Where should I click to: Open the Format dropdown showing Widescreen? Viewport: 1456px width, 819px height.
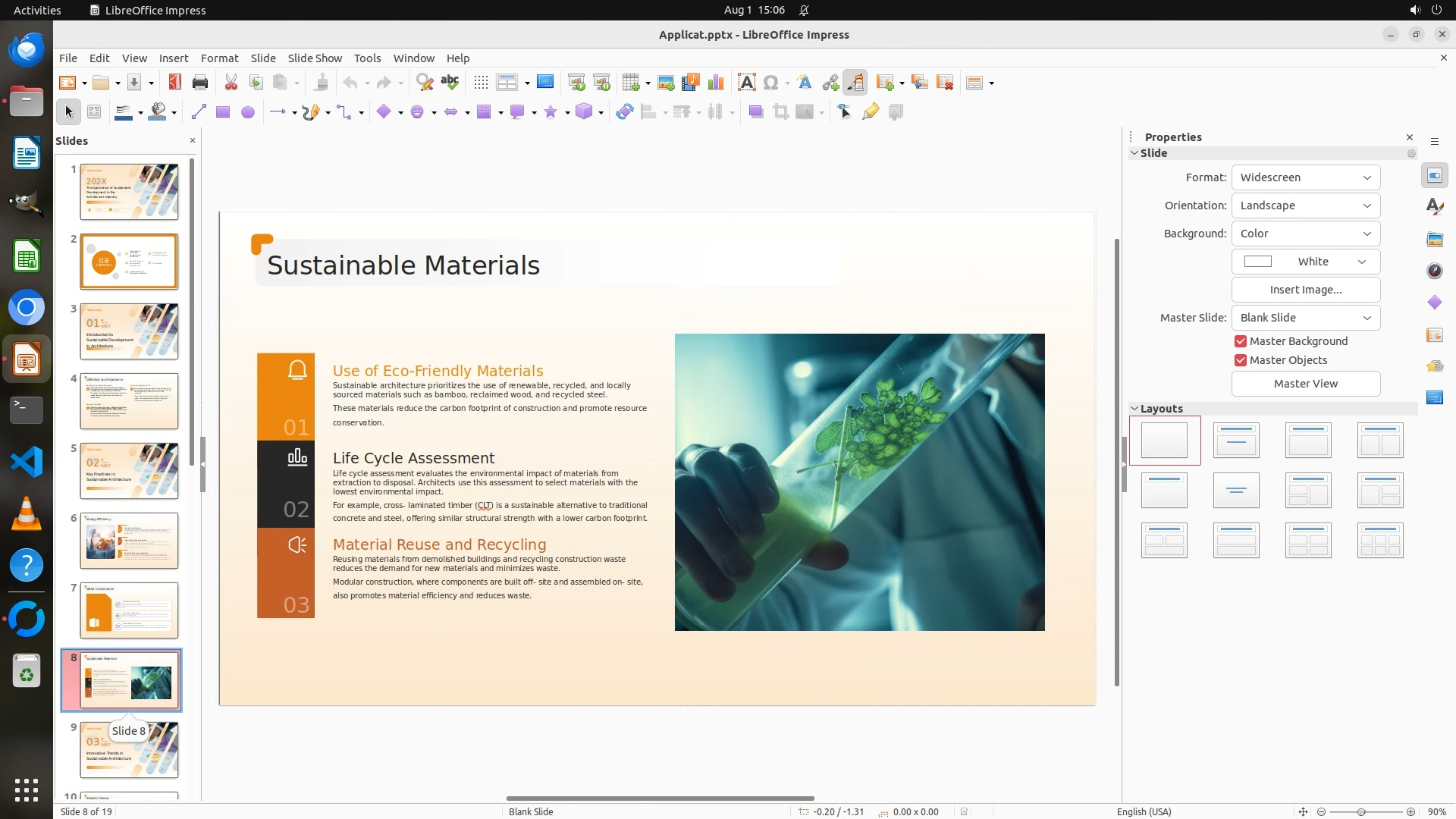pyautogui.click(x=1305, y=177)
